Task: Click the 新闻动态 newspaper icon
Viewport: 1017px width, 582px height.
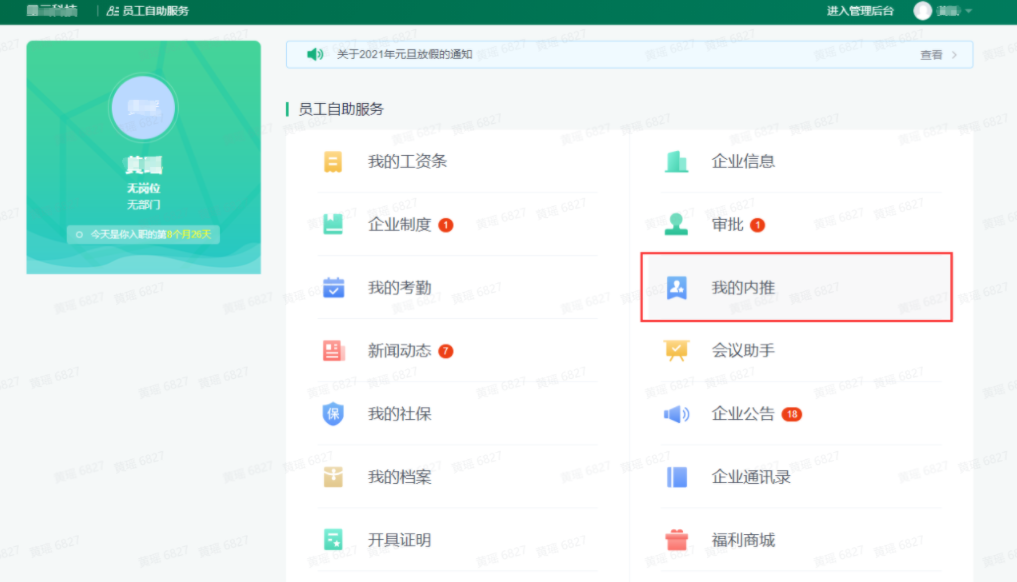Action: click(x=333, y=350)
